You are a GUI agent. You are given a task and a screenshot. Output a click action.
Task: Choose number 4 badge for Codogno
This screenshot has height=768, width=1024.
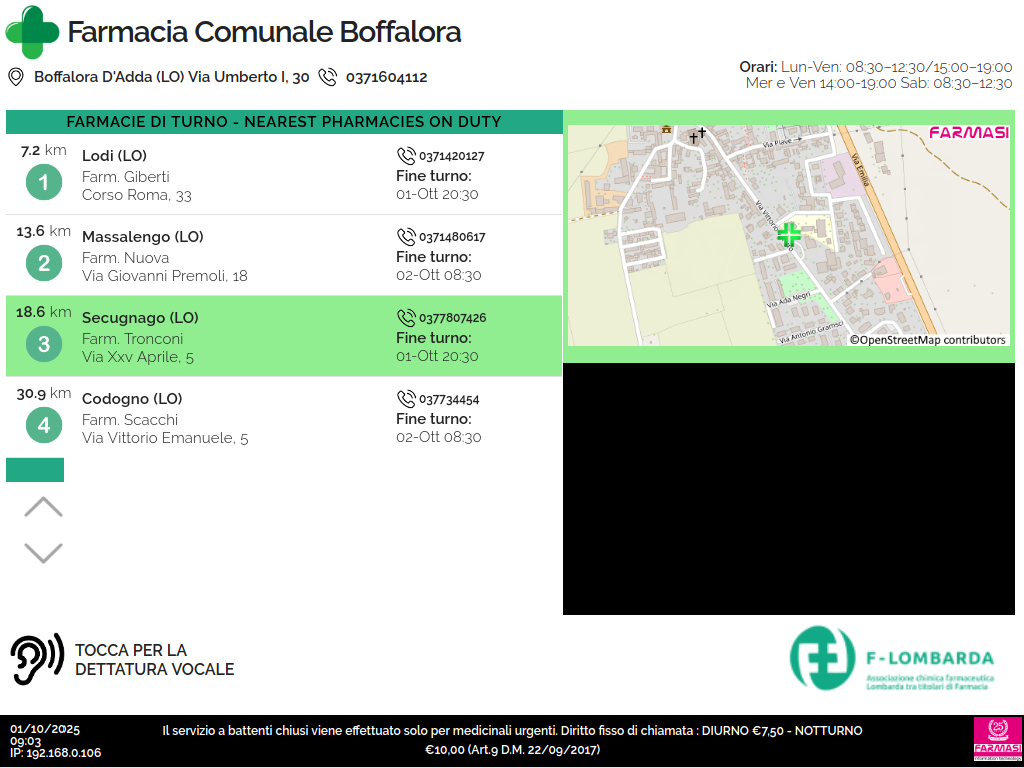(43, 426)
